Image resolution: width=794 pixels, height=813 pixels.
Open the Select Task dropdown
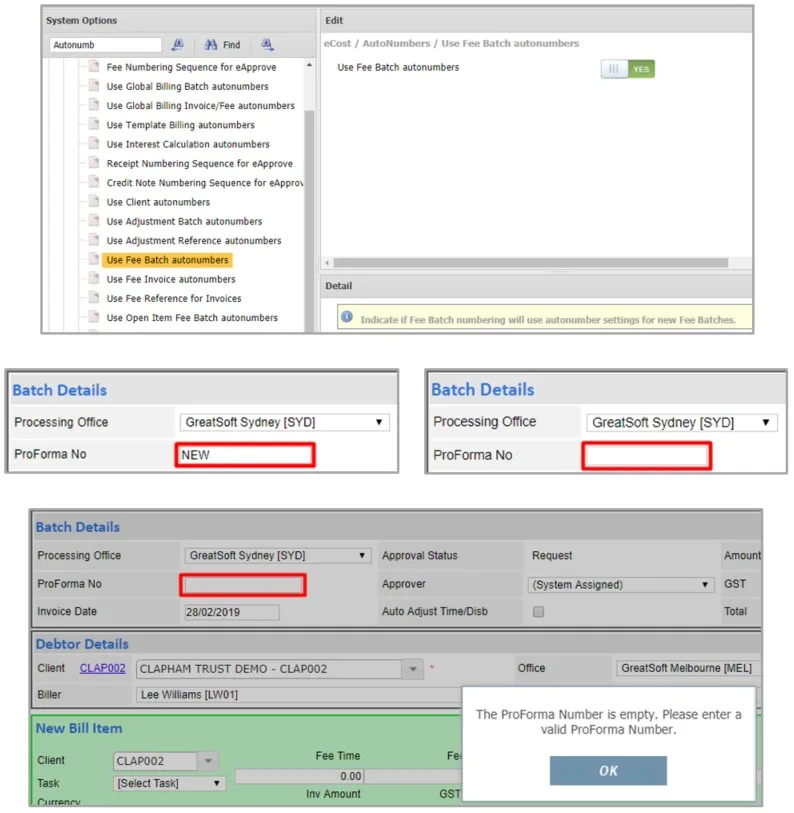coord(169,783)
